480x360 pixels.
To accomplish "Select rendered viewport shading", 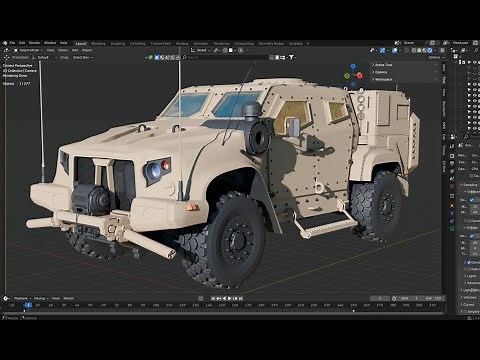I will (x=430, y=50).
